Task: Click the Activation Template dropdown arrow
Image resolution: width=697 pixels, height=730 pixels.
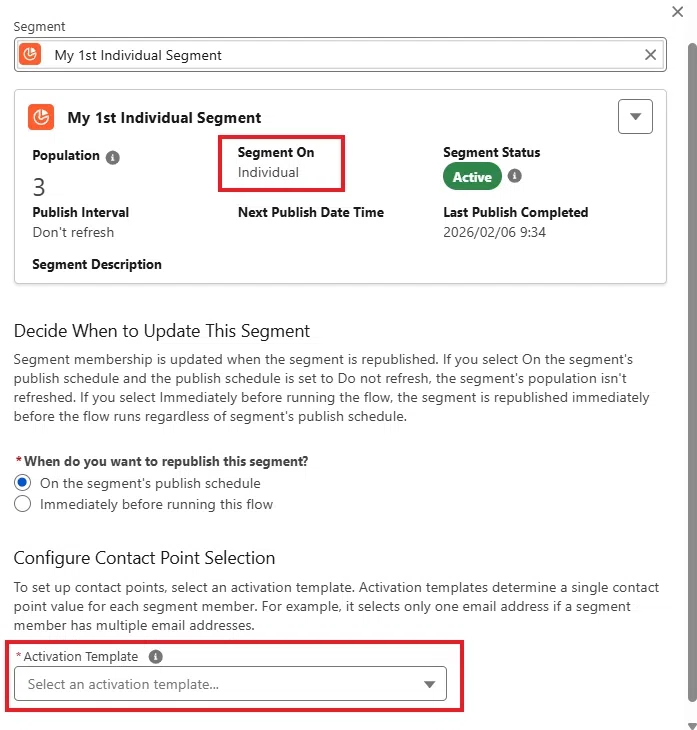Action: pos(429,684)
